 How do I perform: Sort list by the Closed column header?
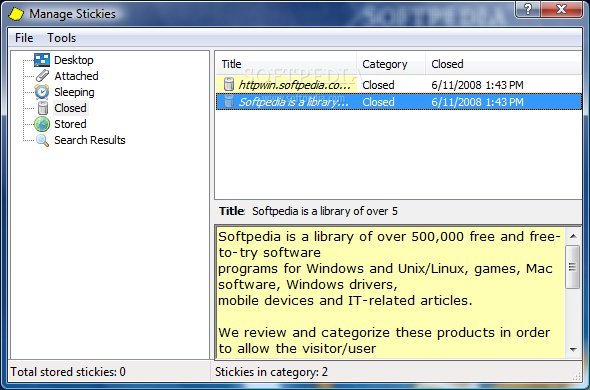(504, 64)
